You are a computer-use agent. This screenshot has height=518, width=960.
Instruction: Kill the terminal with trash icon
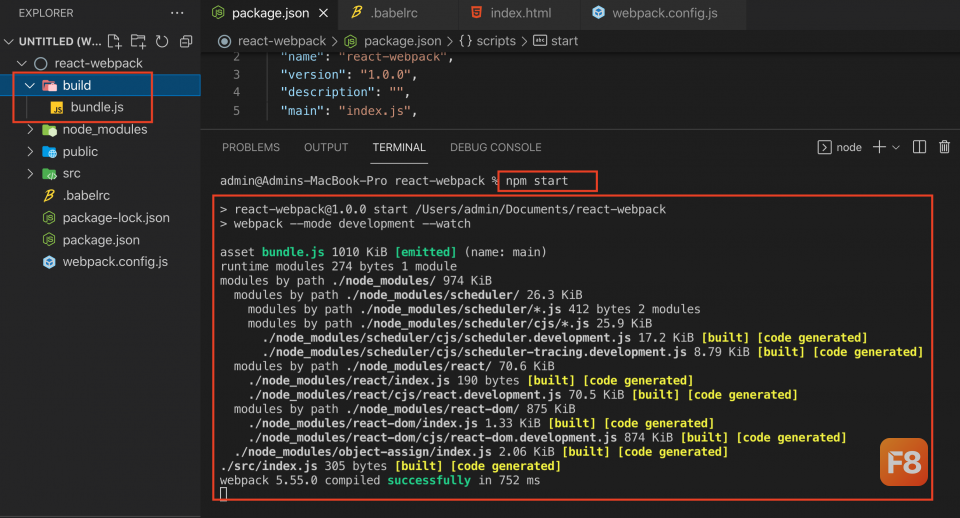(x=945, y=147)
